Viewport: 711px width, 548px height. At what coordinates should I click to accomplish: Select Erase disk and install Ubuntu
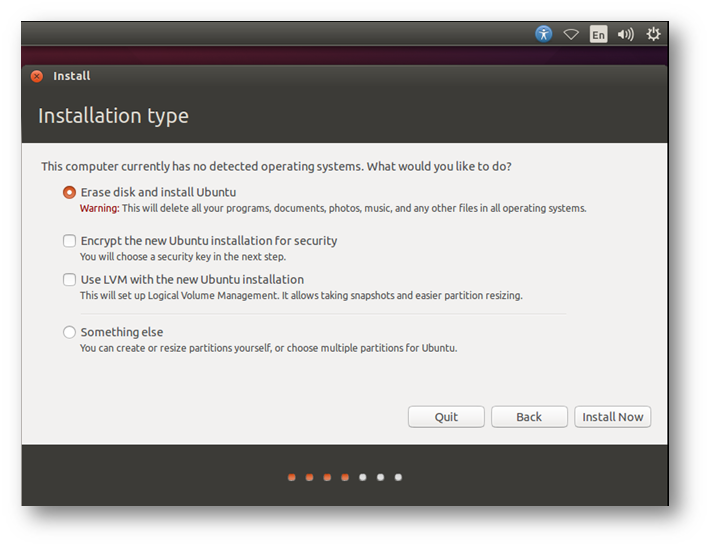69,193
